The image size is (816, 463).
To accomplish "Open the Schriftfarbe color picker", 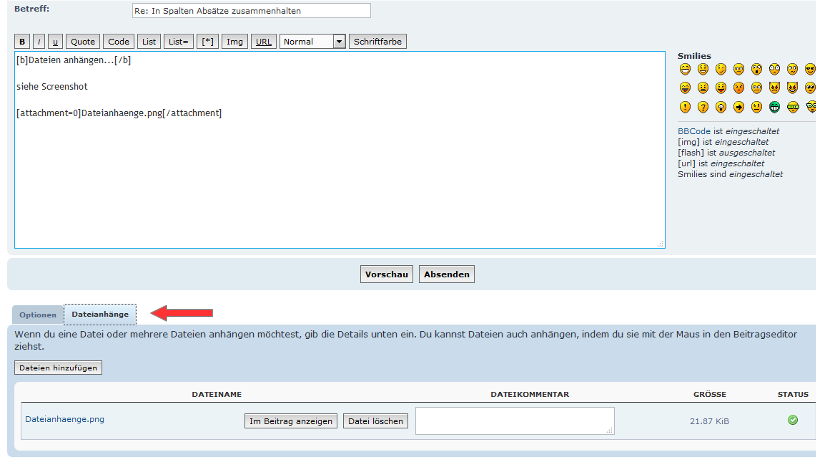I will pyautogui.click(x=378, y=42).
